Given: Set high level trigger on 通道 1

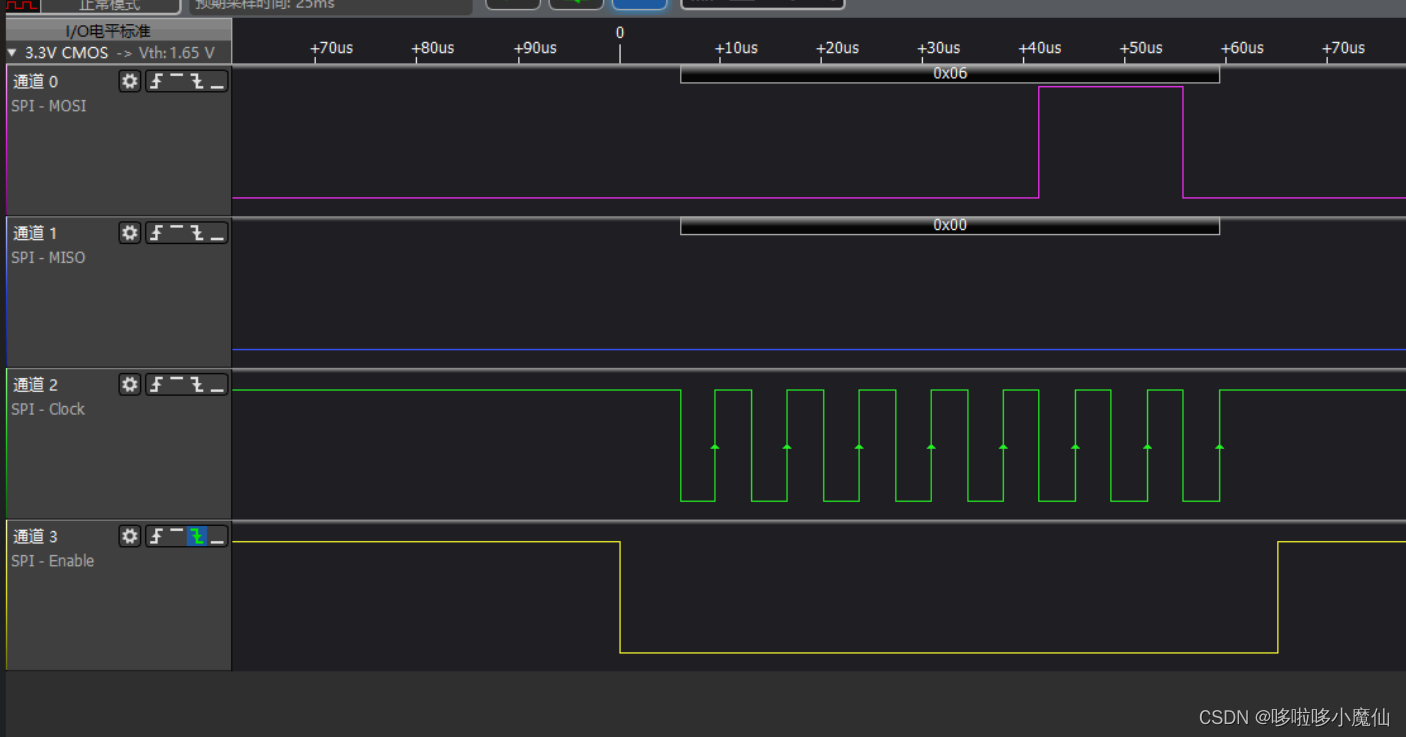Looking at the screenshot, I should (176, 233).
